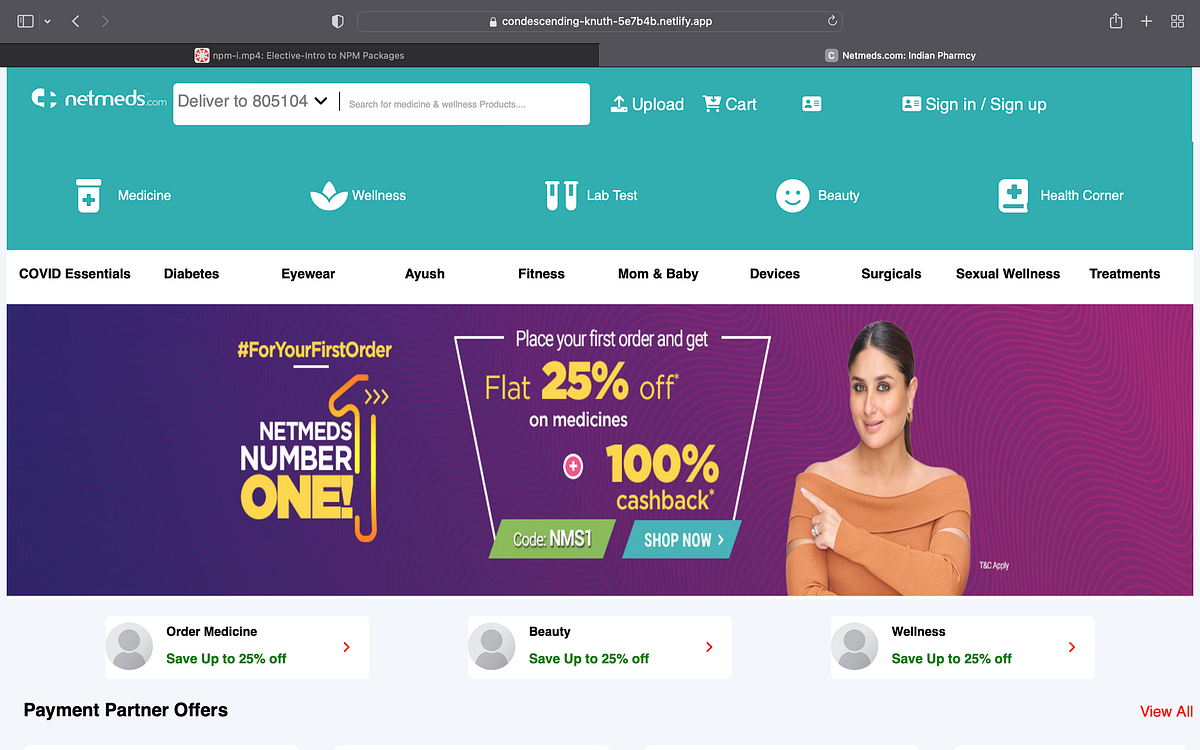Viewport: 1200px width, 750px height.
Task: Switch to the Netmeds.com Indian Pharmacy tab
Action: point(900,56)
